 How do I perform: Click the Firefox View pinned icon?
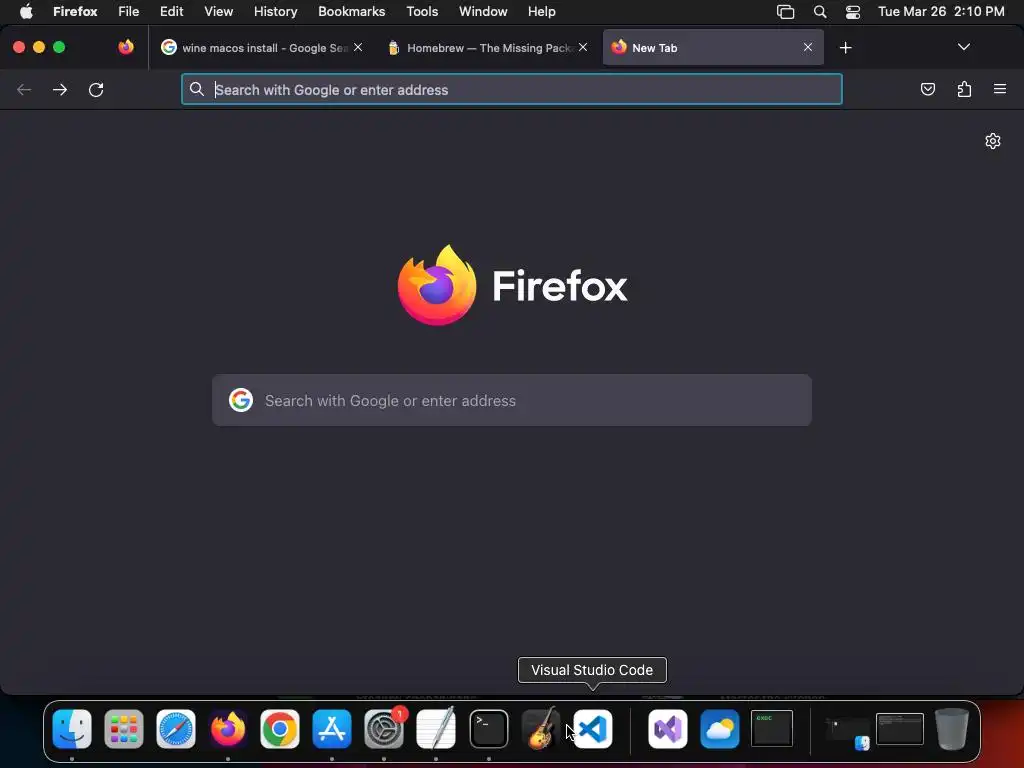[126, 47]
